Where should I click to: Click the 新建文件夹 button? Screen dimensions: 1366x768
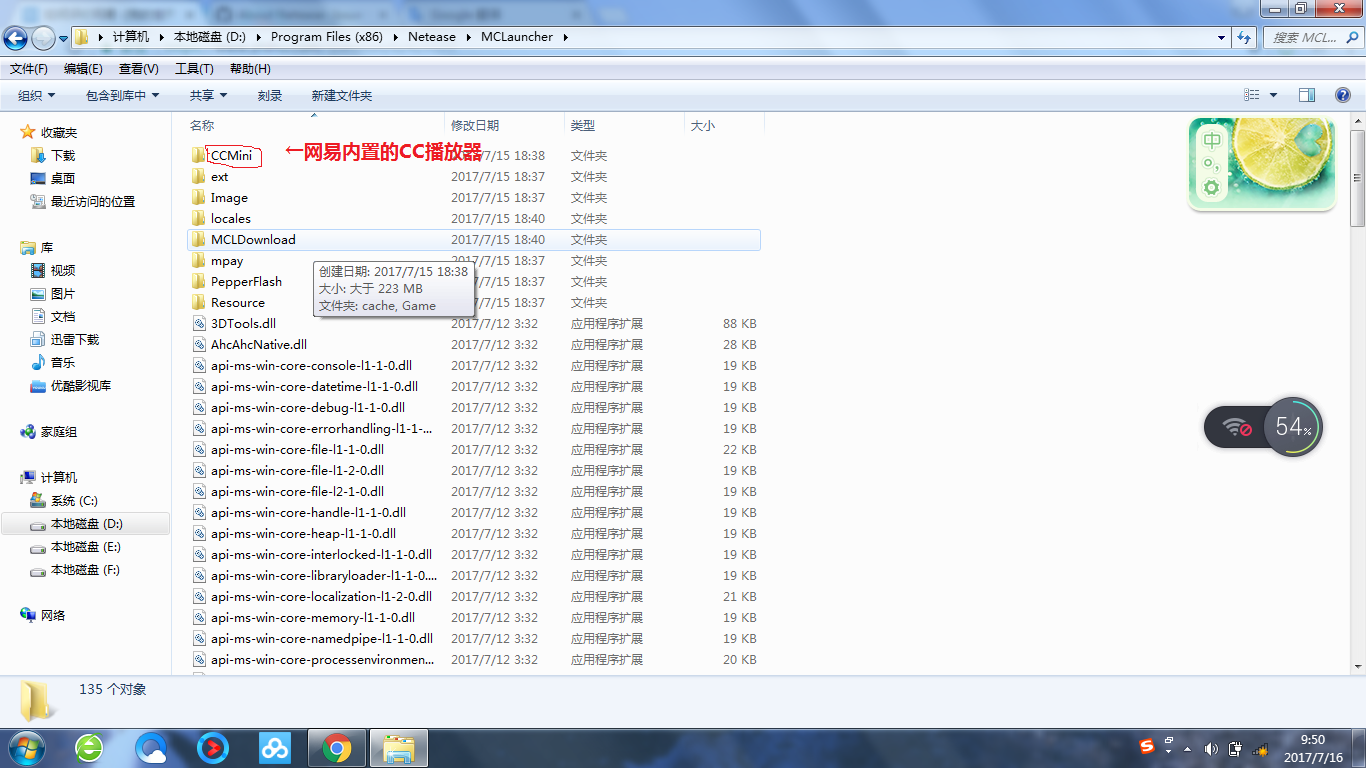pyautogui.click(x=342, y=95)
